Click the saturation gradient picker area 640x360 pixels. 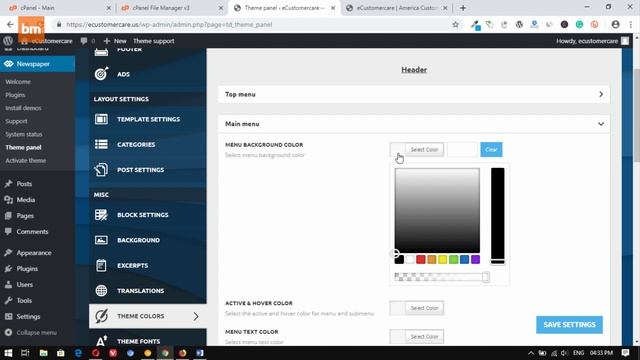coord(437,211)
